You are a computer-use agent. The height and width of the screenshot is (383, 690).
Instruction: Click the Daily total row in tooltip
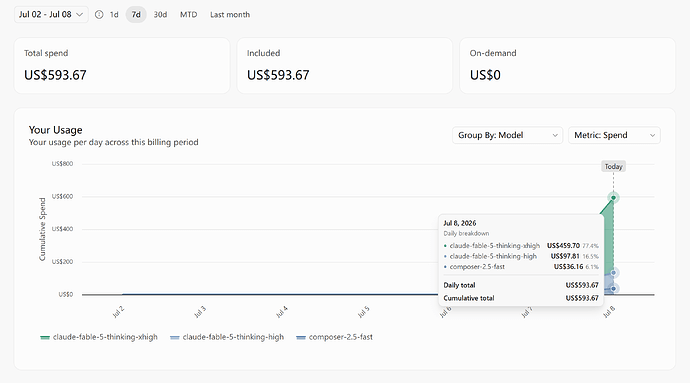click(x=521, y=285)
